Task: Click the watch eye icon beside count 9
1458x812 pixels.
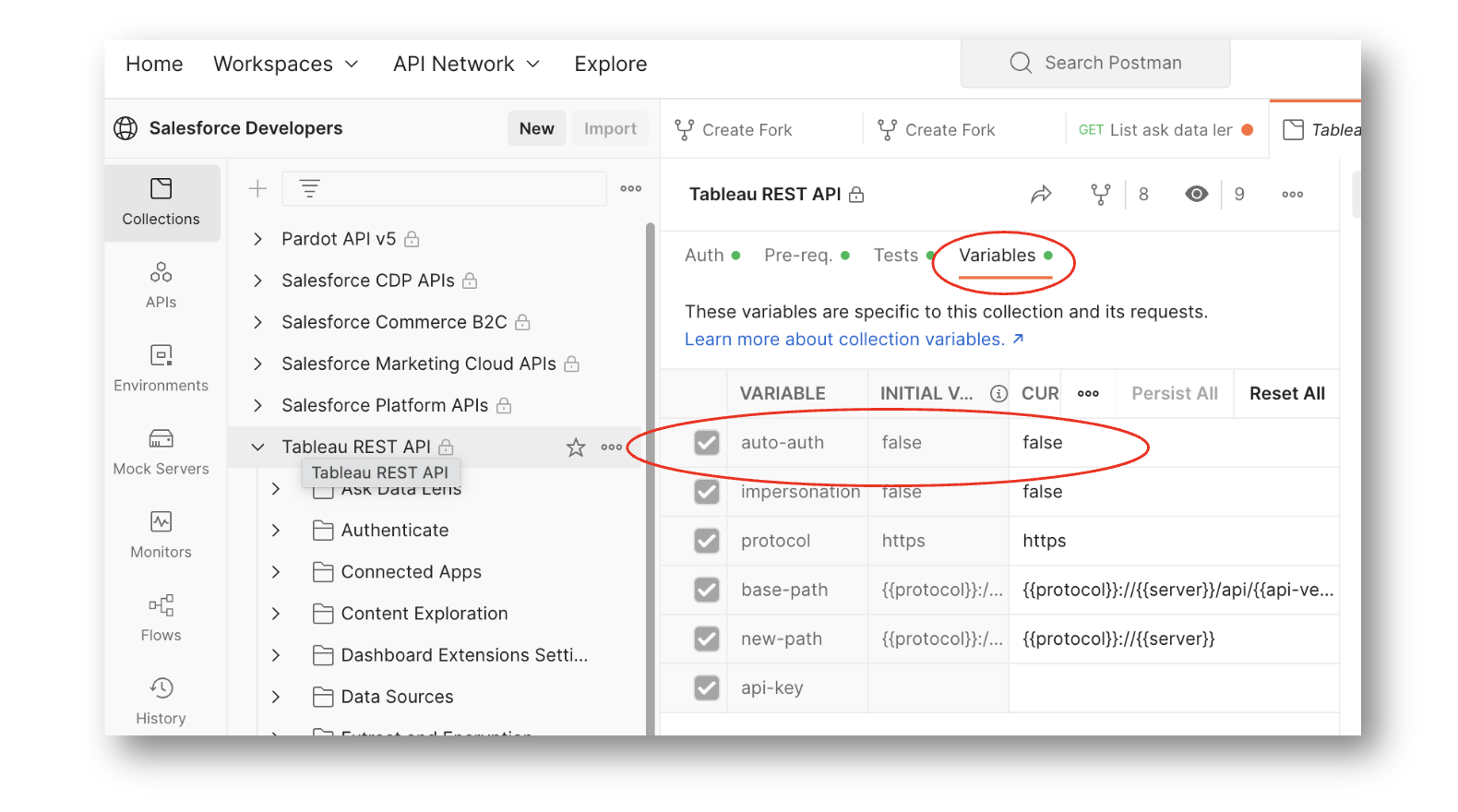Action: click(x=1197, y=194)
